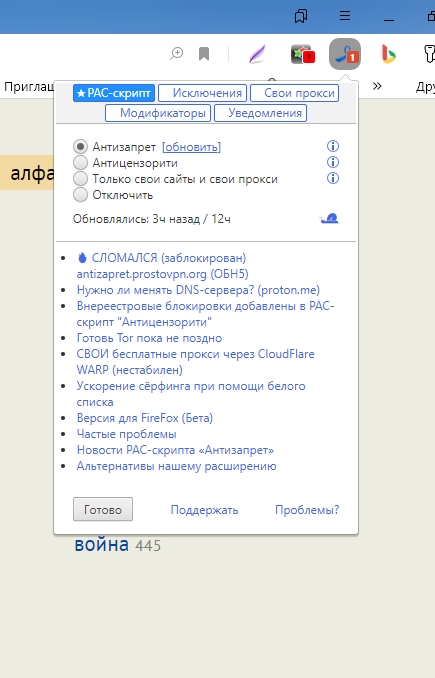Click the Готово button
435x678 pixels.
[103, 509]
